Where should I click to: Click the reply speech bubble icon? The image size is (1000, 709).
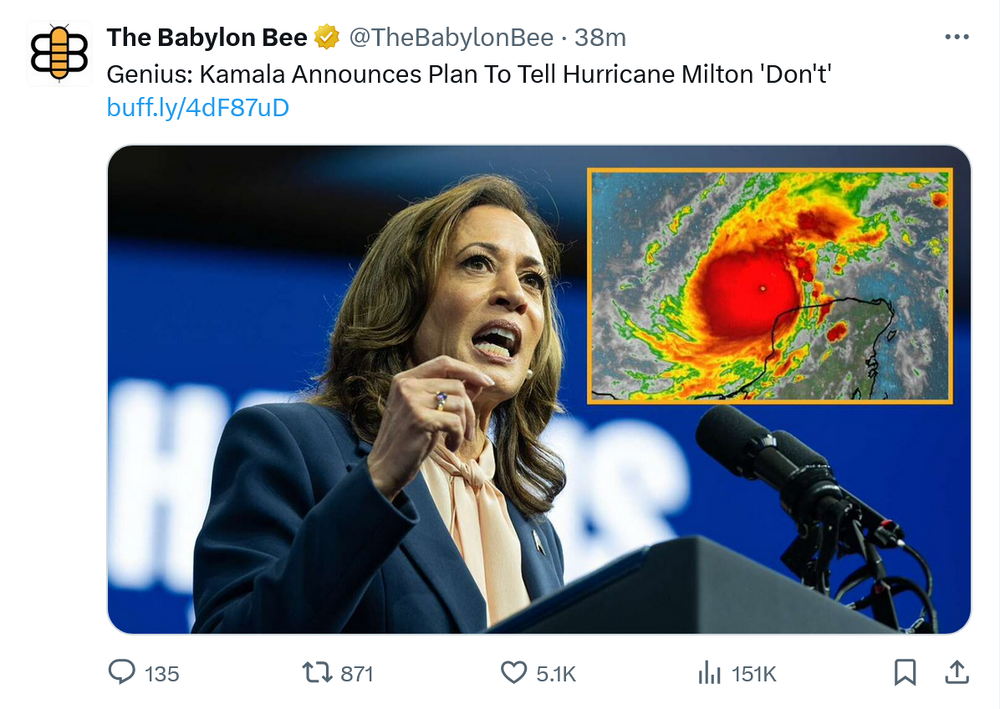pyautogui.click(x=121, y=672)
